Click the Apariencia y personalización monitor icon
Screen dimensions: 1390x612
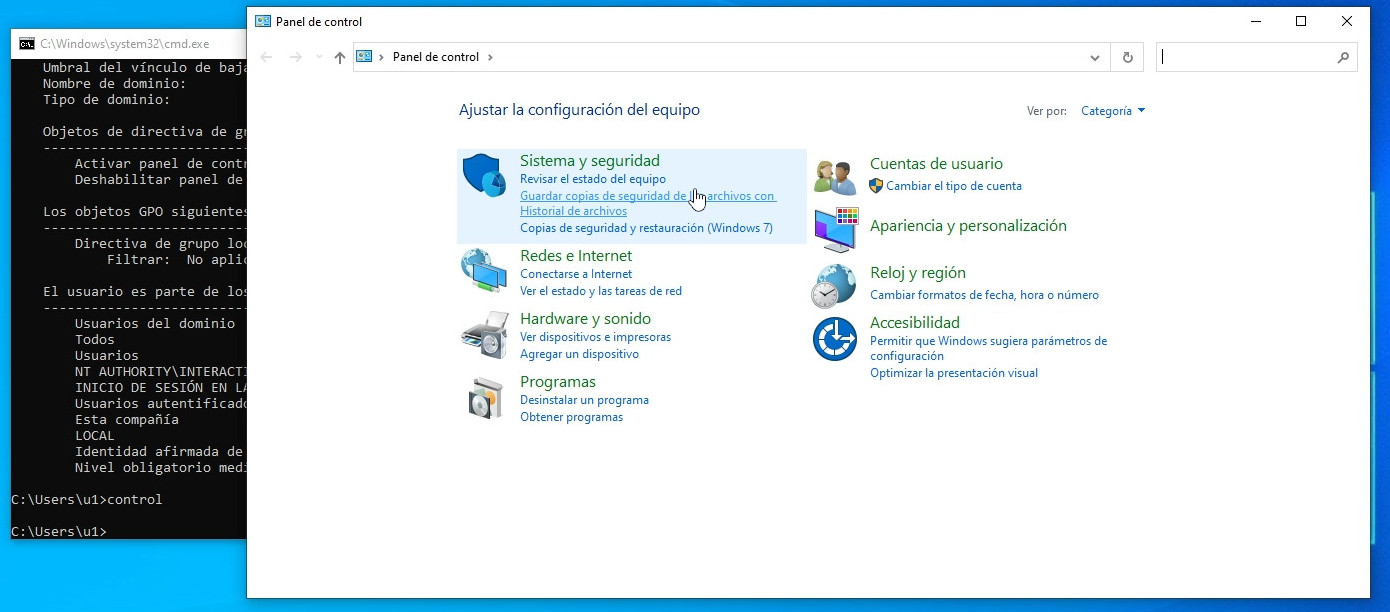point(835,230)
